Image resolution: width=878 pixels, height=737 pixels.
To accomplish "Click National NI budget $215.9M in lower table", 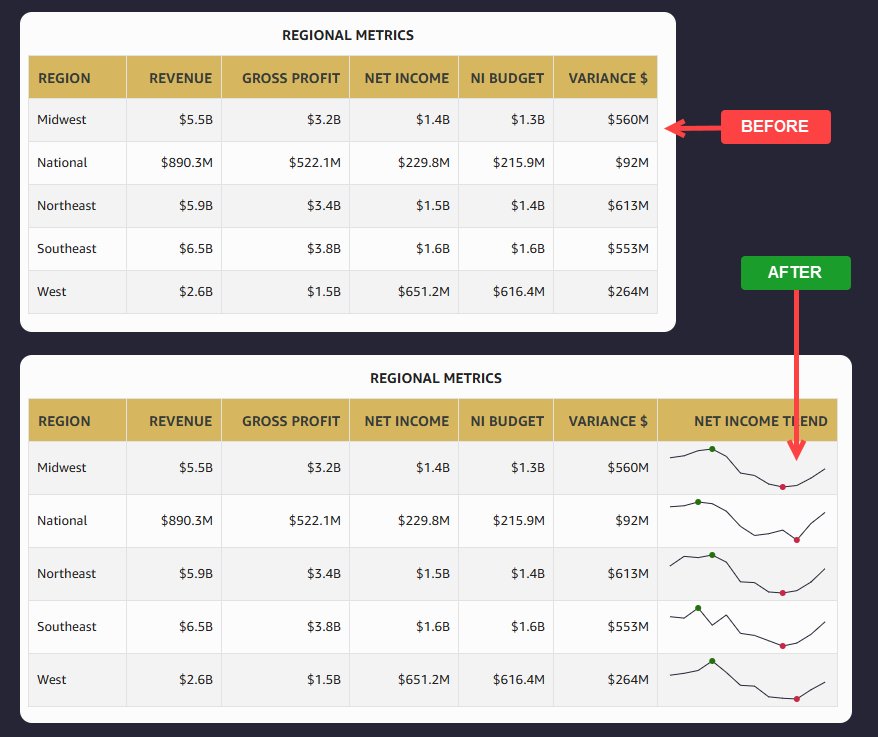I will pyautogui.click(x=519, y=521).
